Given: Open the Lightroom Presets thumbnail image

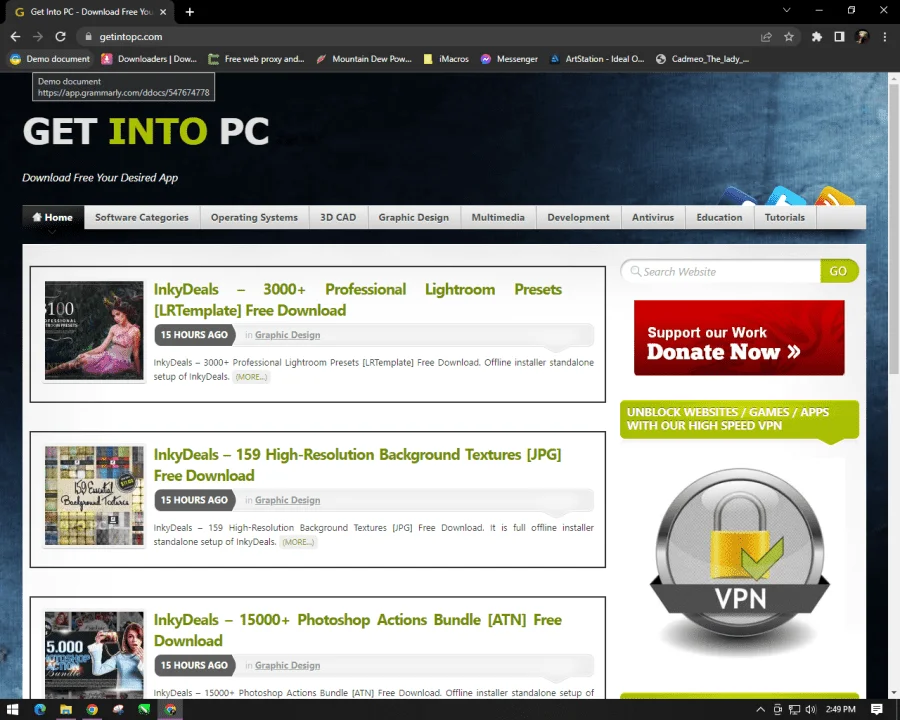Looking at the screenshot, I should [95, 331].
